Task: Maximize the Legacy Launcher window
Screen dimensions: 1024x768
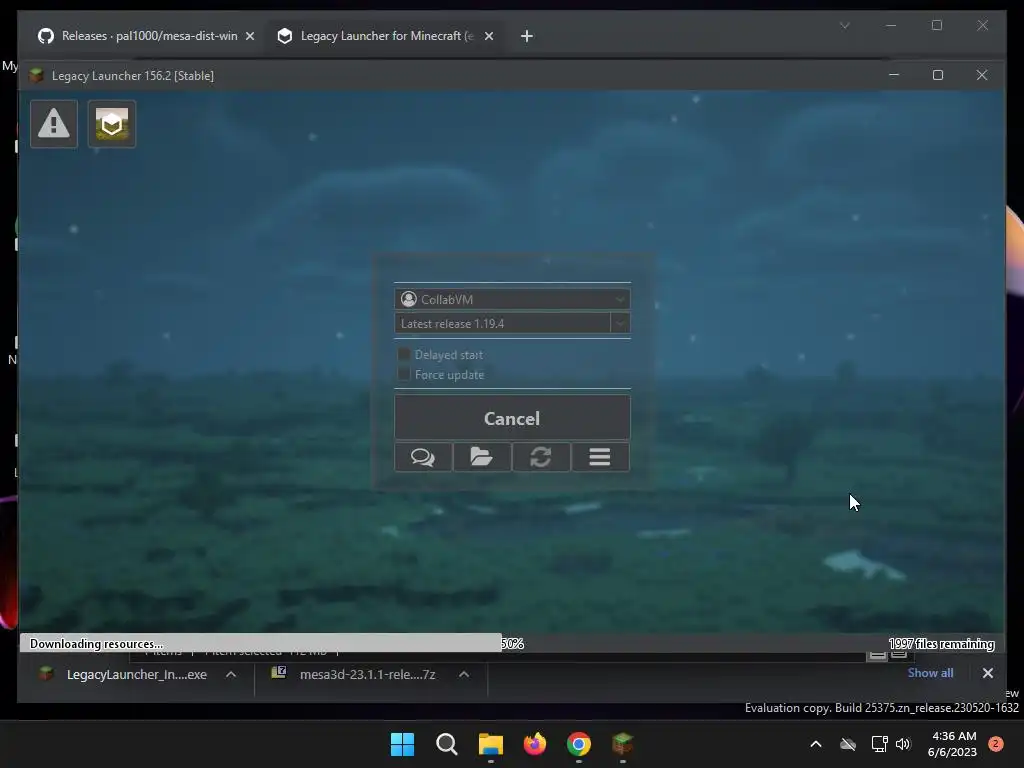Action: (x=938, y=75)
